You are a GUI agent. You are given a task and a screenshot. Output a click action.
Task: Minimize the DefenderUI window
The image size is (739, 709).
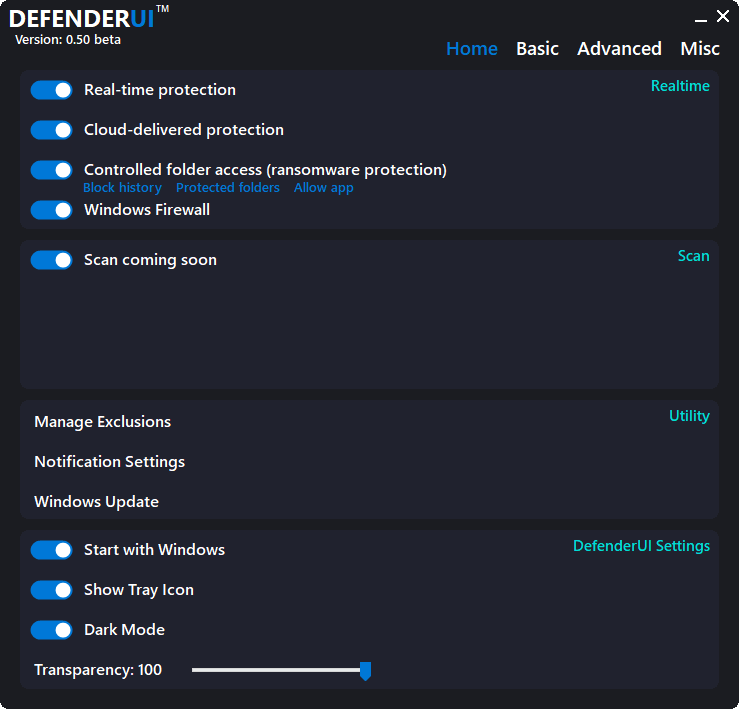point(701,20)
